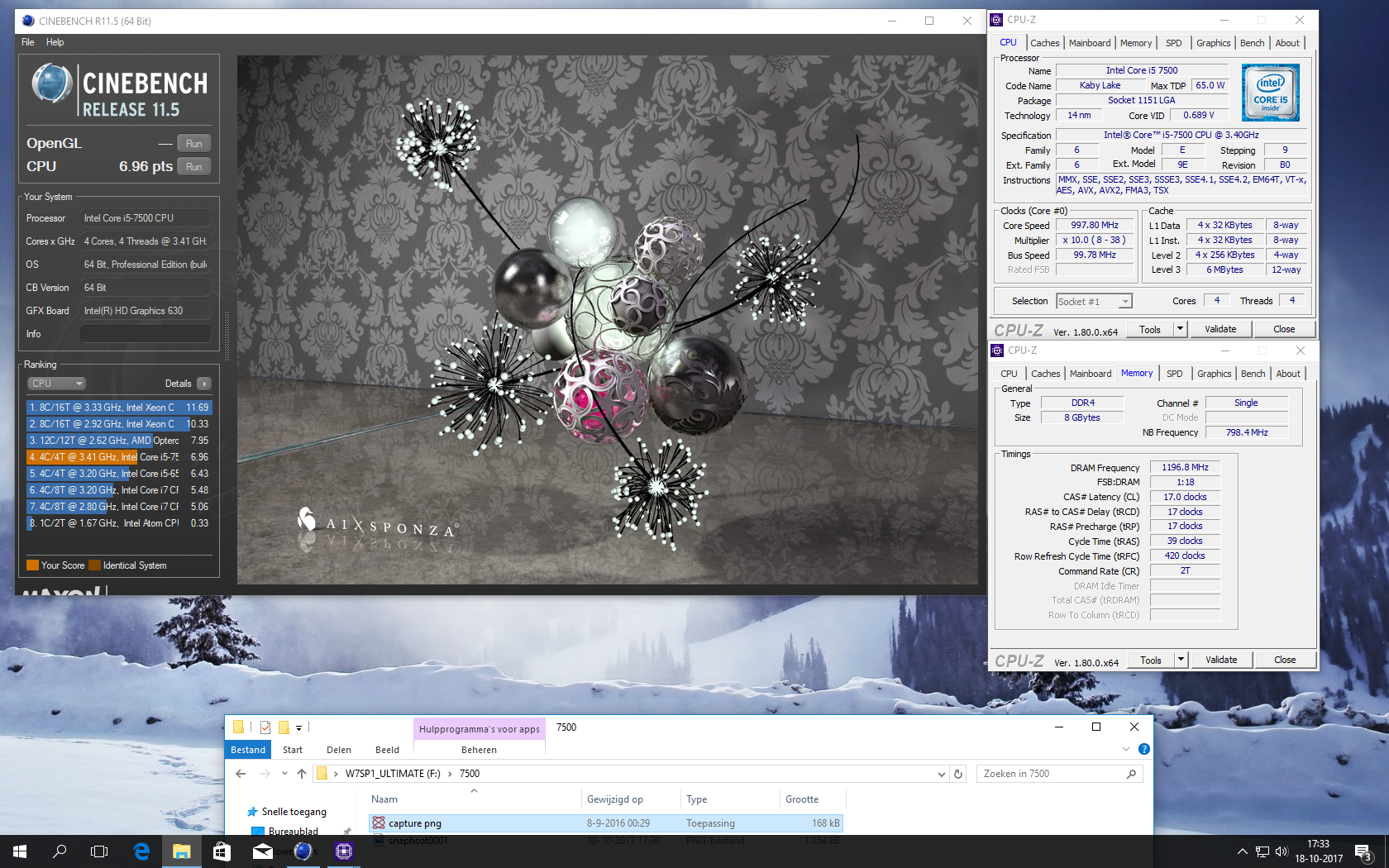Run the OpenGL benchmark in Cinebench
This screenshot has height=868, width=1389.
193,143
